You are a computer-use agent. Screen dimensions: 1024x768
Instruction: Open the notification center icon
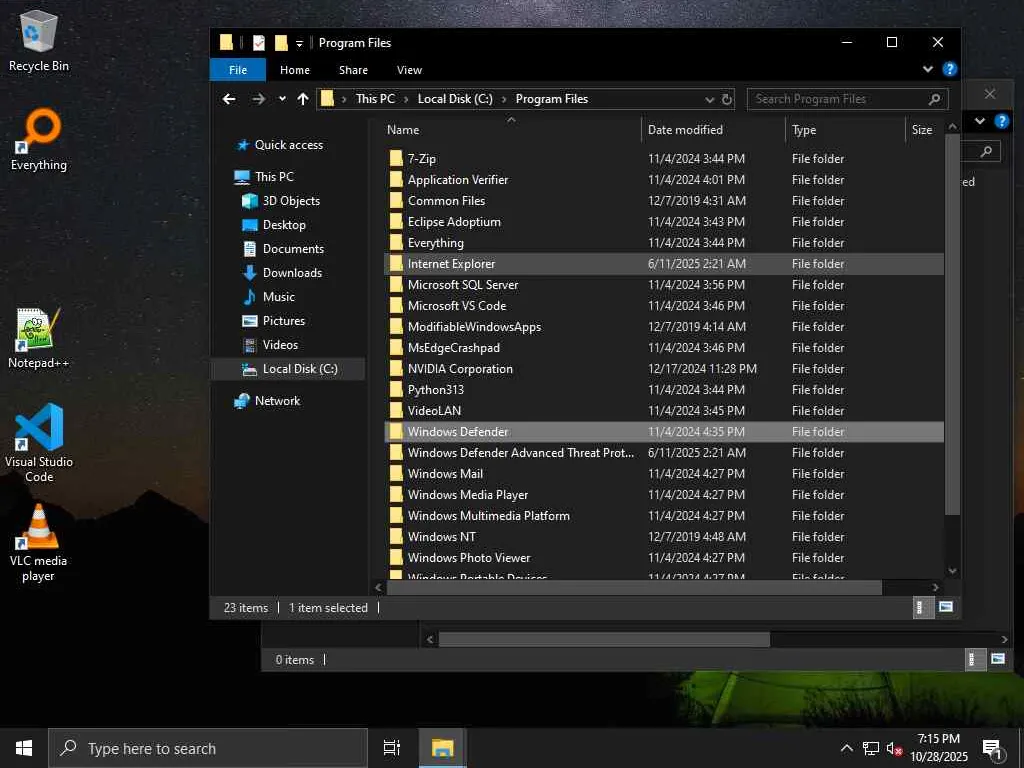[992, 749]
